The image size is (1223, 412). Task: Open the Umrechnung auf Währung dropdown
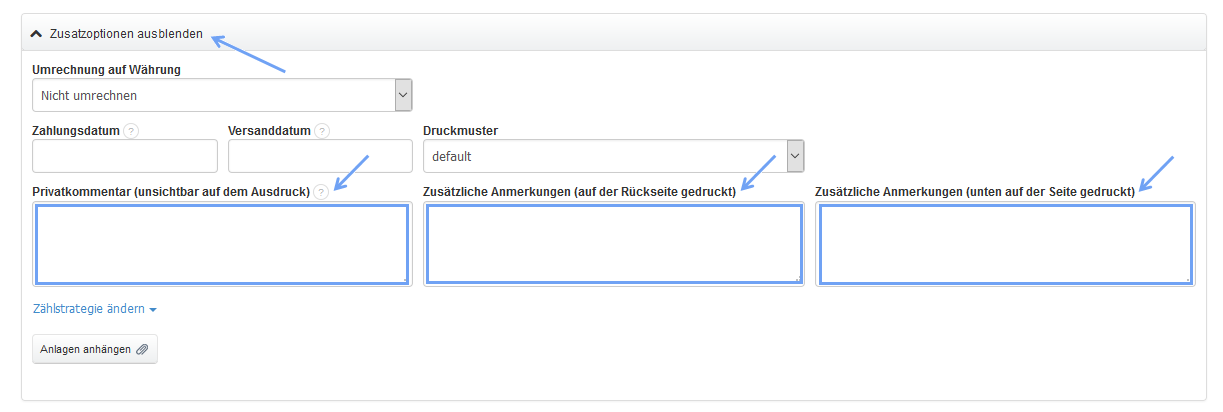coord(221,96)
